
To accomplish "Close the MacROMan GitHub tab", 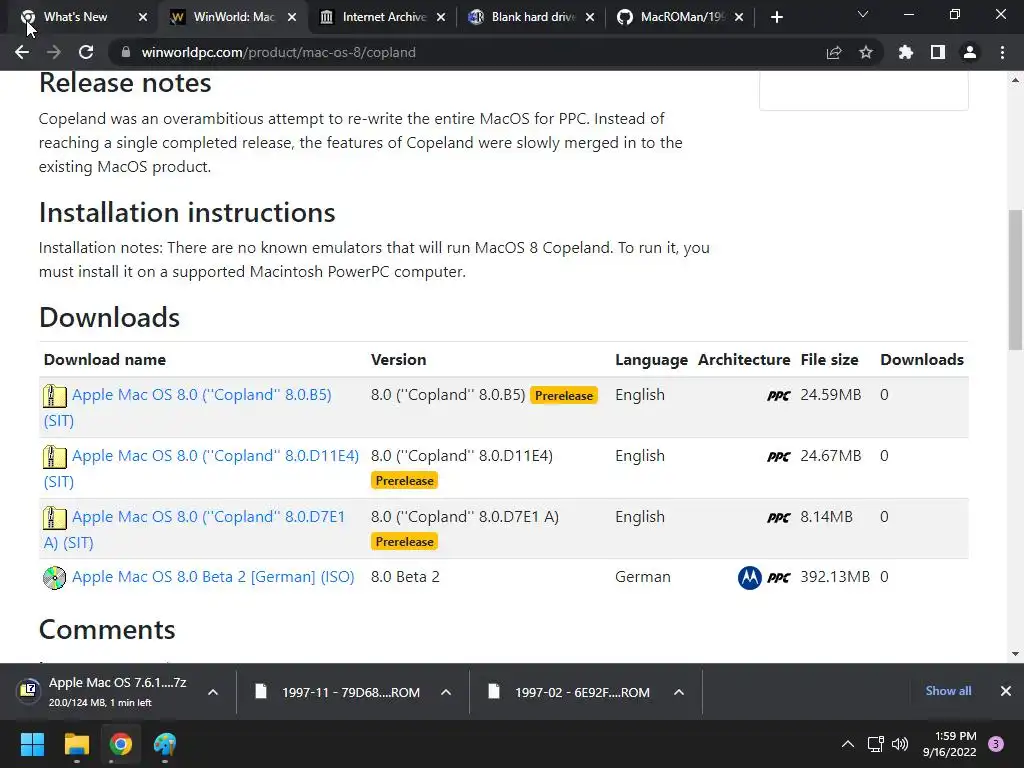I will coord(739,17).
